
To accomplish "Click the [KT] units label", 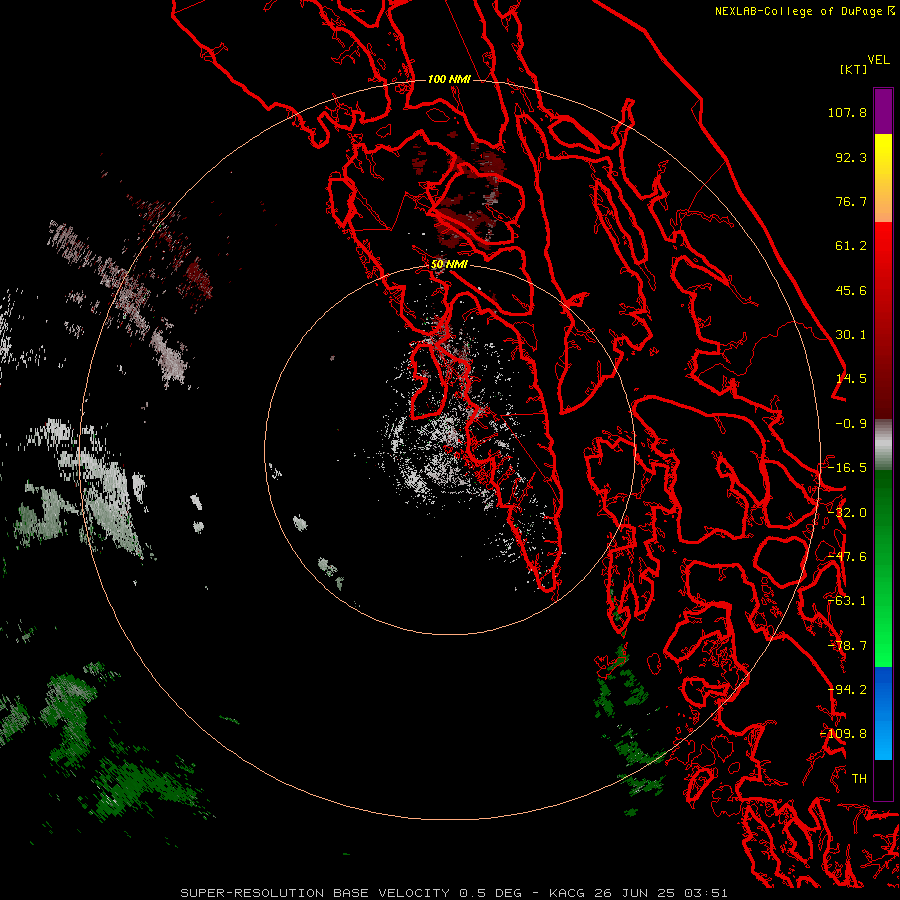I will pos(854,69).
